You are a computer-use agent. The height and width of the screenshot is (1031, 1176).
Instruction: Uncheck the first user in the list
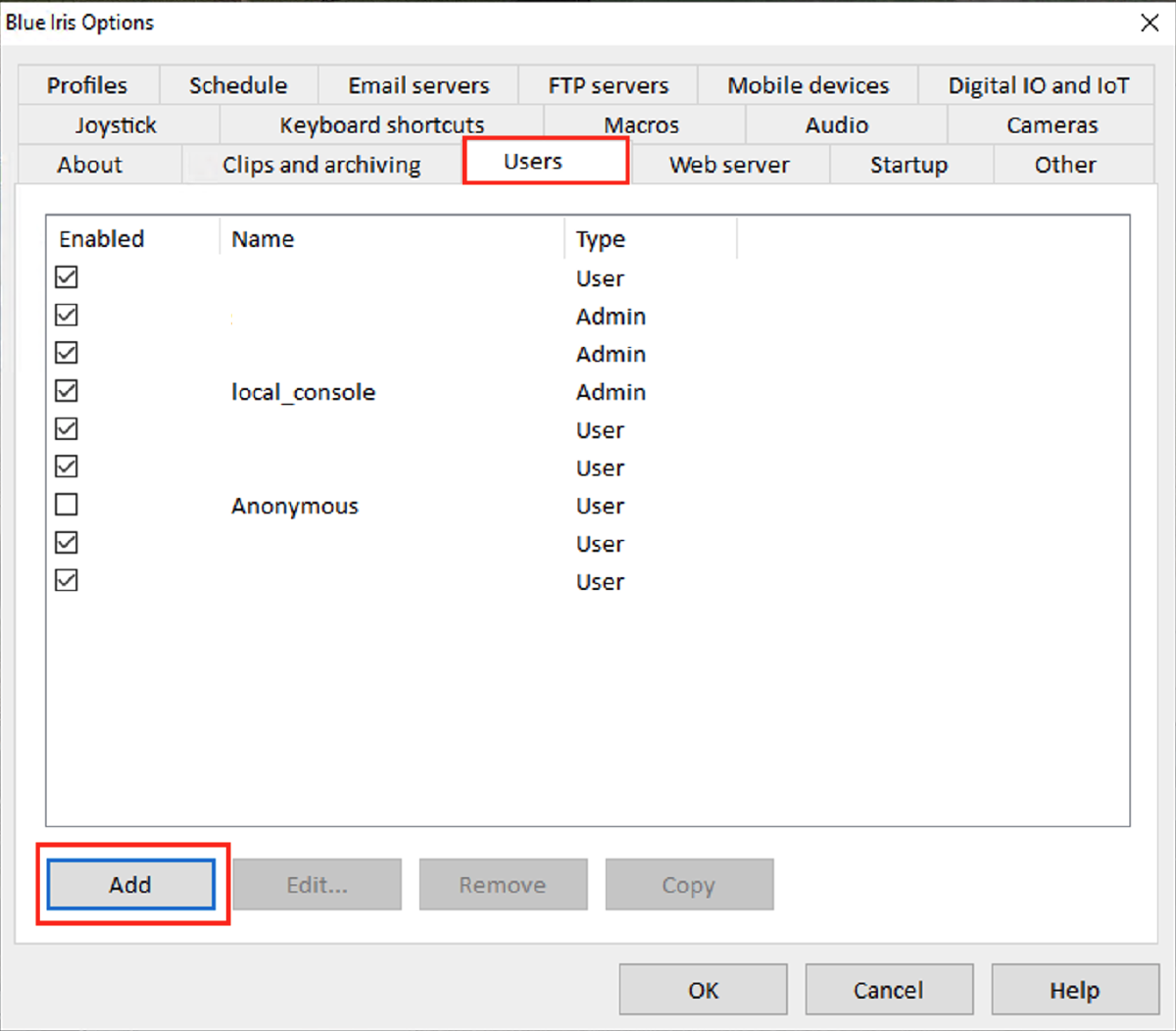coord(67,277)
